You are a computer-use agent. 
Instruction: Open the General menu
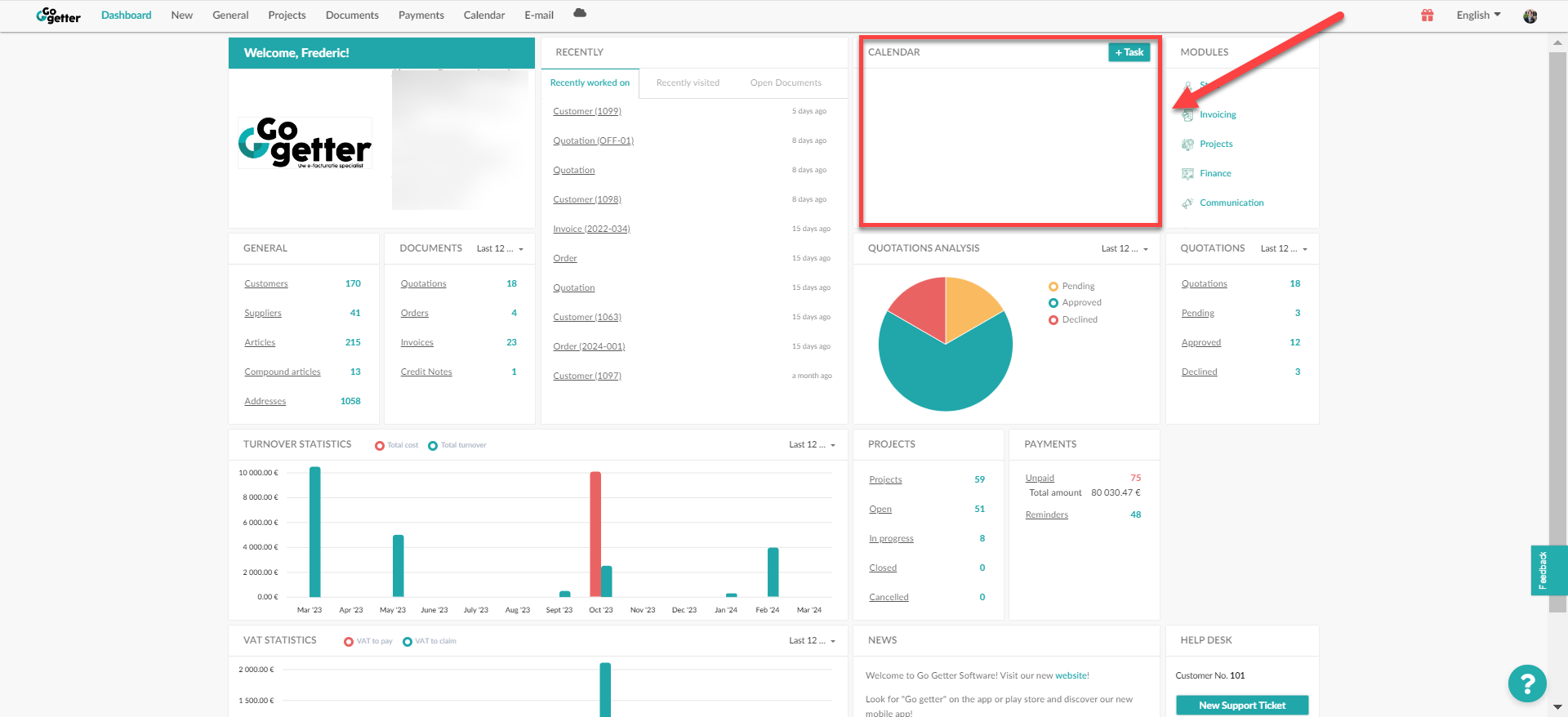pyautogui.click(x=230, y=16)
